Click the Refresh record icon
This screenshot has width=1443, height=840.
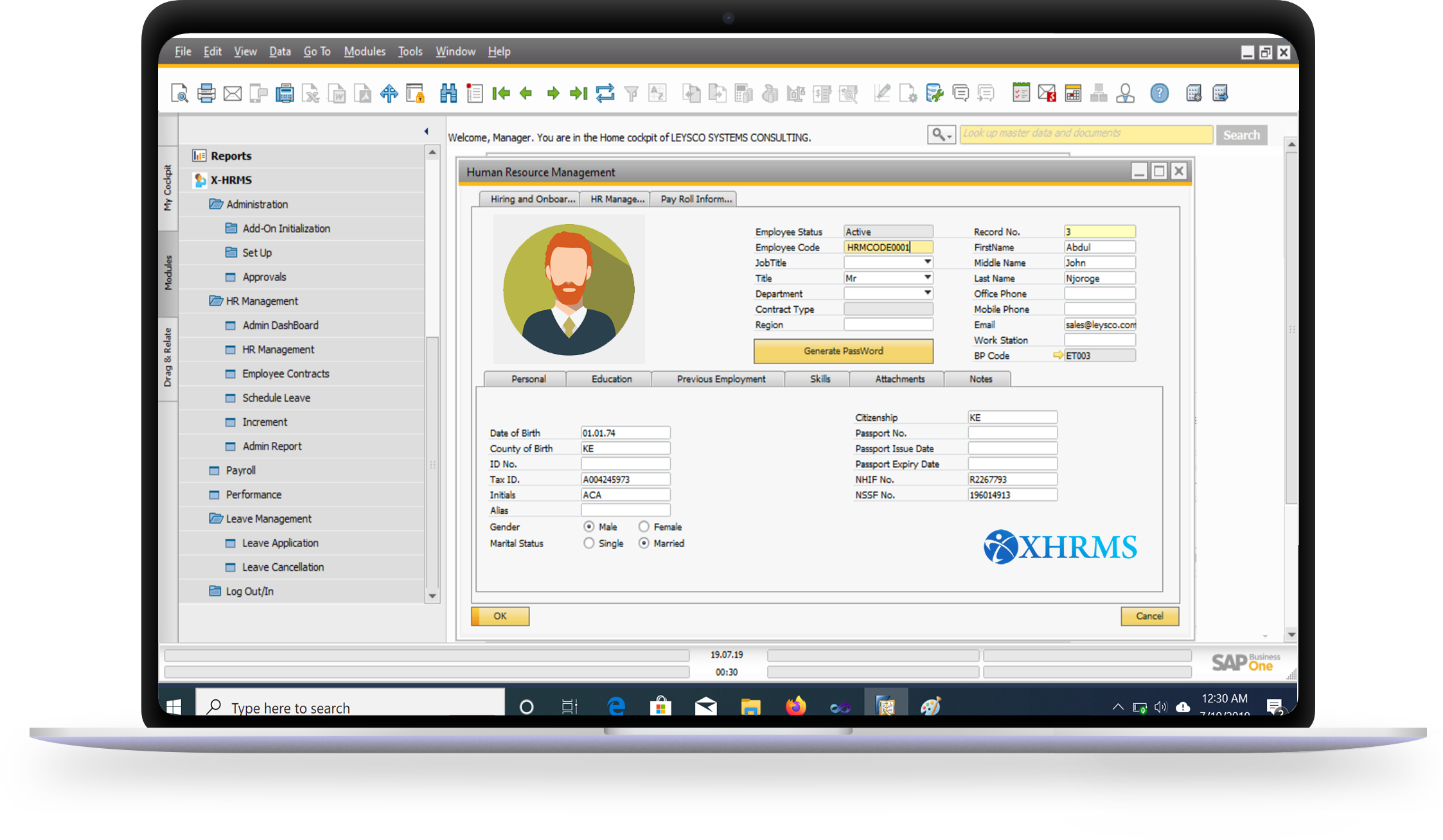tap(605, 94)
